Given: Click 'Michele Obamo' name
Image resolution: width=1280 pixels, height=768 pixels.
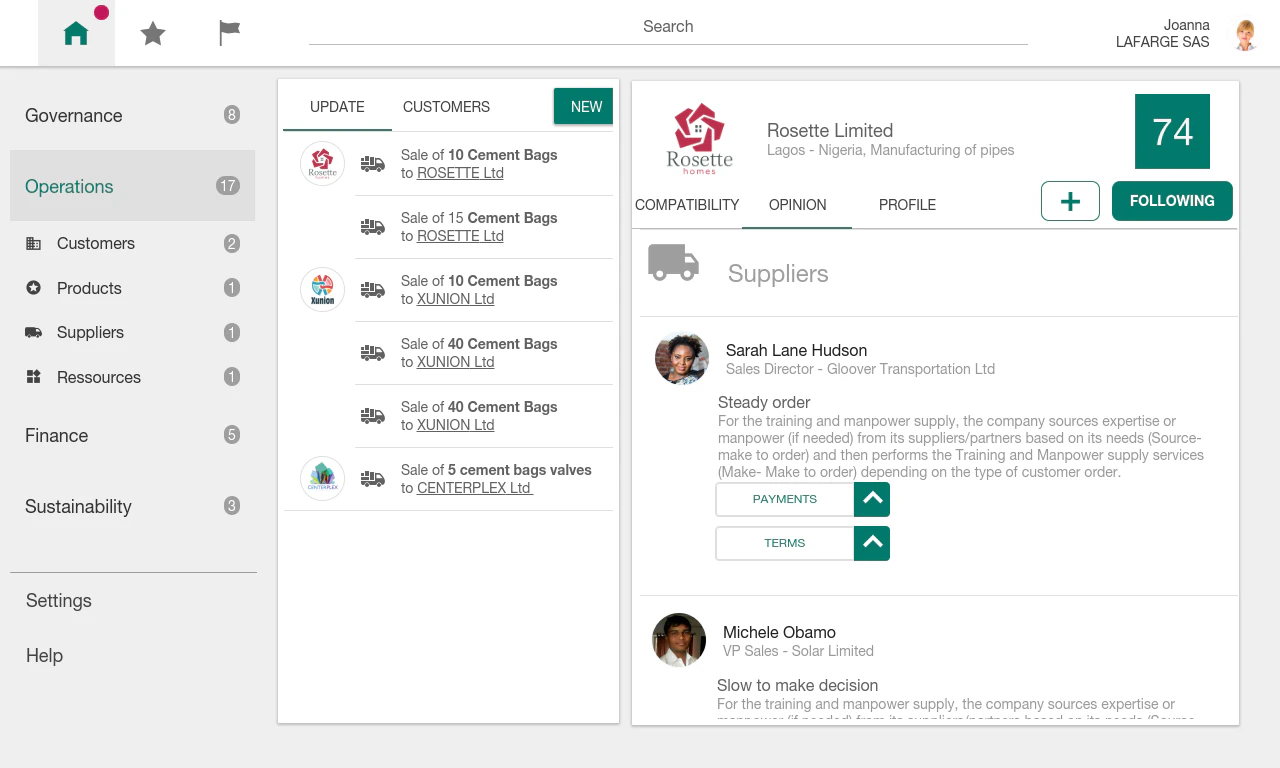Looking at the screenshot, I should click(x=779, y=632).
